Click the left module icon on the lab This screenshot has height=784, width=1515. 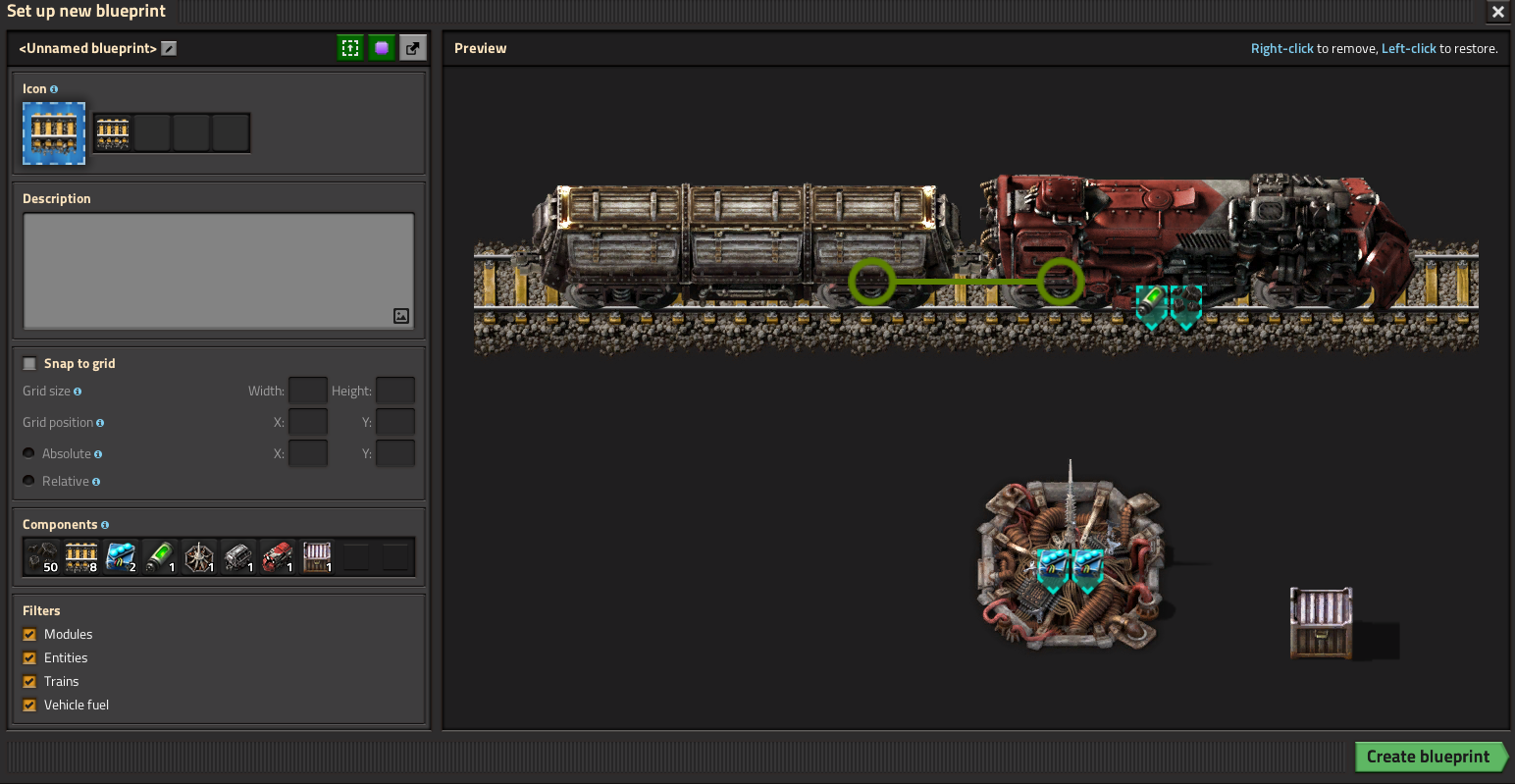pyautogui.click(x=1053, y=570)
